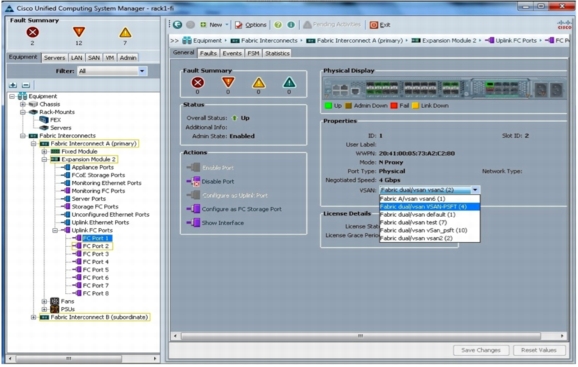Select FC Port 8 in tree
578x367 pixels.
click(95, 293)
